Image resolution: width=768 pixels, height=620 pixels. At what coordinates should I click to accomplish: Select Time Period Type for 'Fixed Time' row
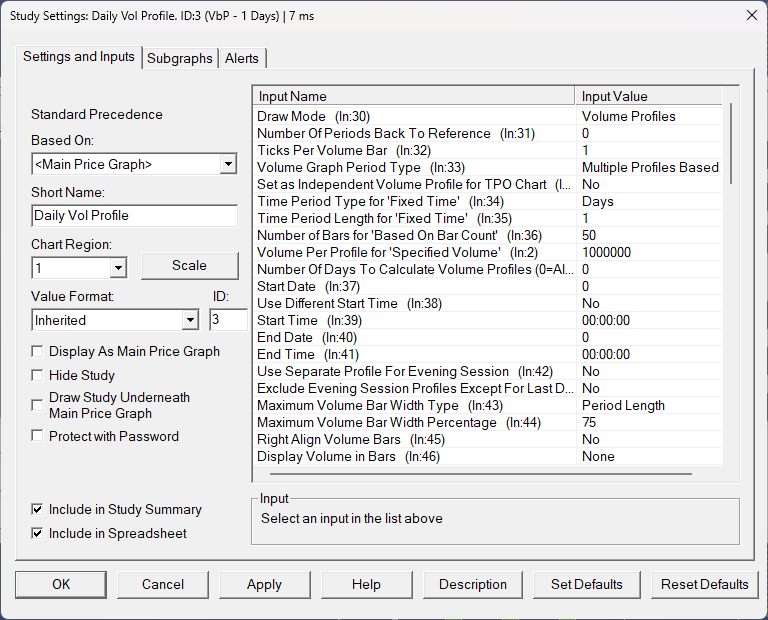point(487,201)
